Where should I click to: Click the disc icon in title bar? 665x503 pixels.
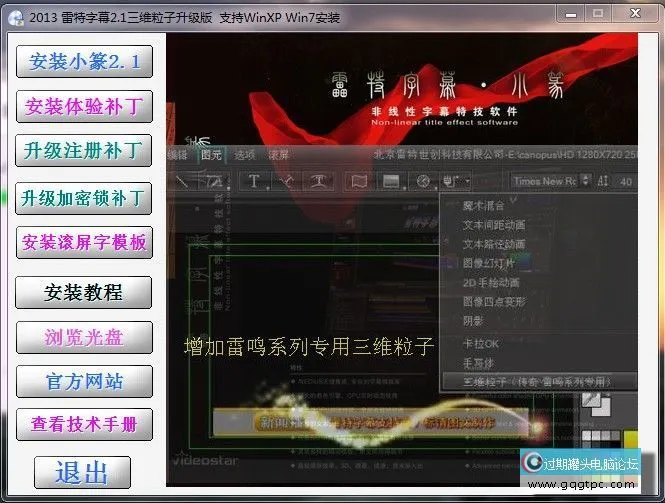pyautogui.click(x=16, y=17)
